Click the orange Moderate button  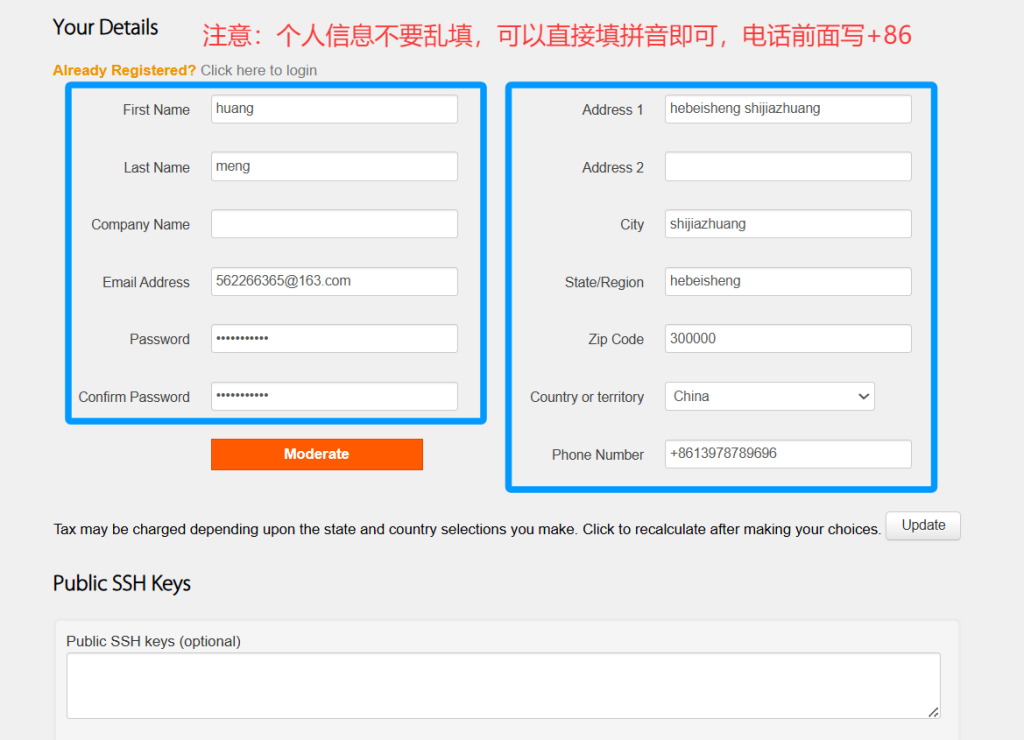point(316,454)
